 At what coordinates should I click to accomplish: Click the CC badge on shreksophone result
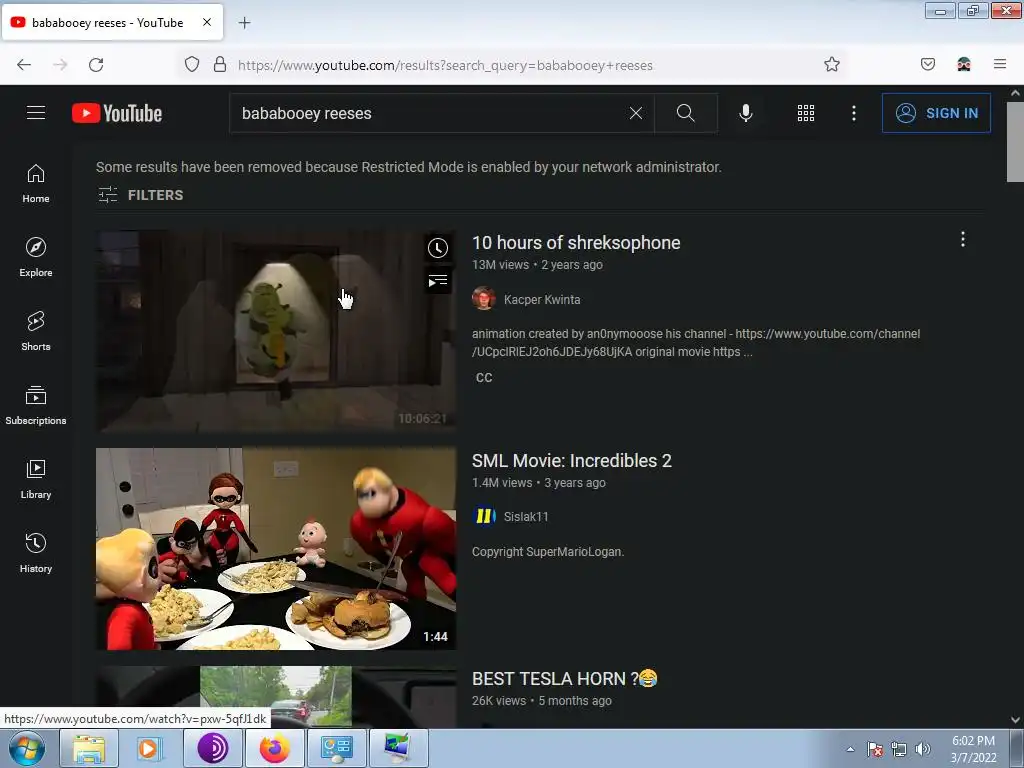484,377
